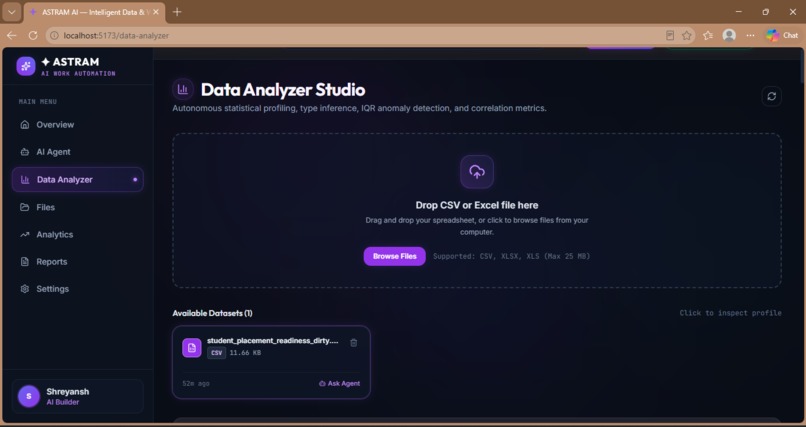Open the browser profile avatar icon
This screenshot has height=427, width=806.
click(729, 35)
